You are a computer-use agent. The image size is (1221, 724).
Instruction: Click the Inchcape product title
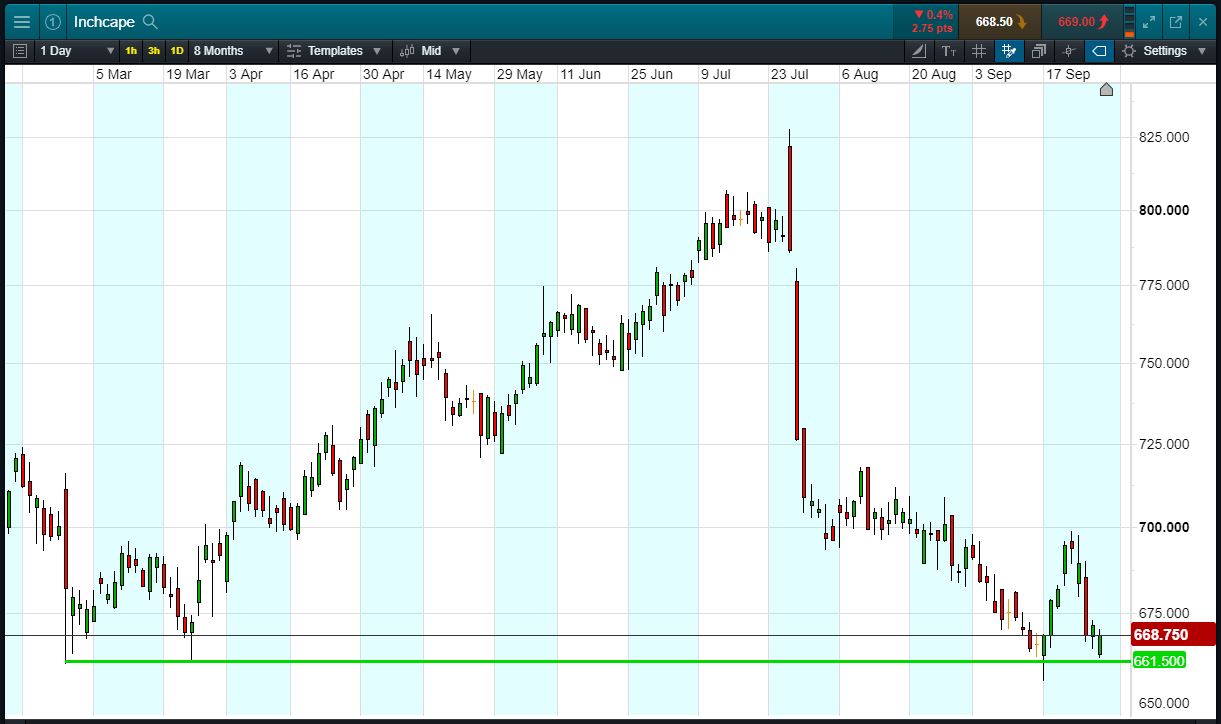point(104,22)
